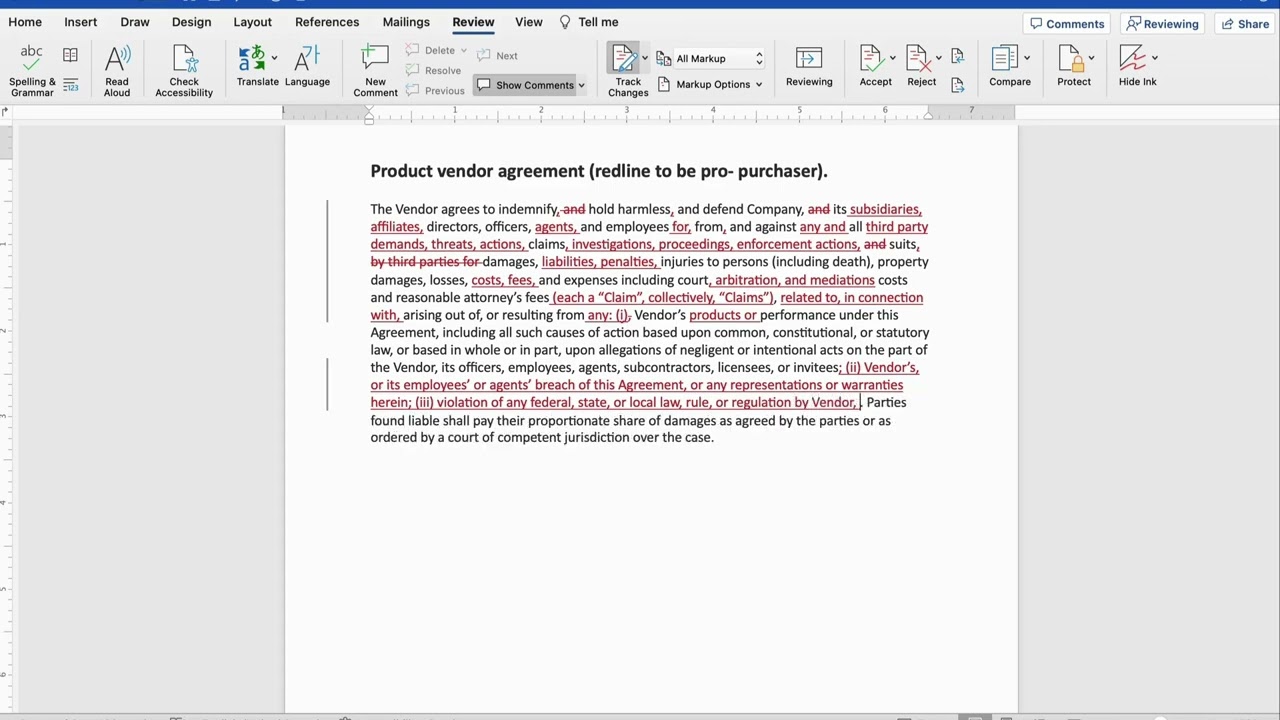Add a New Comment

[x=375, y=70]
